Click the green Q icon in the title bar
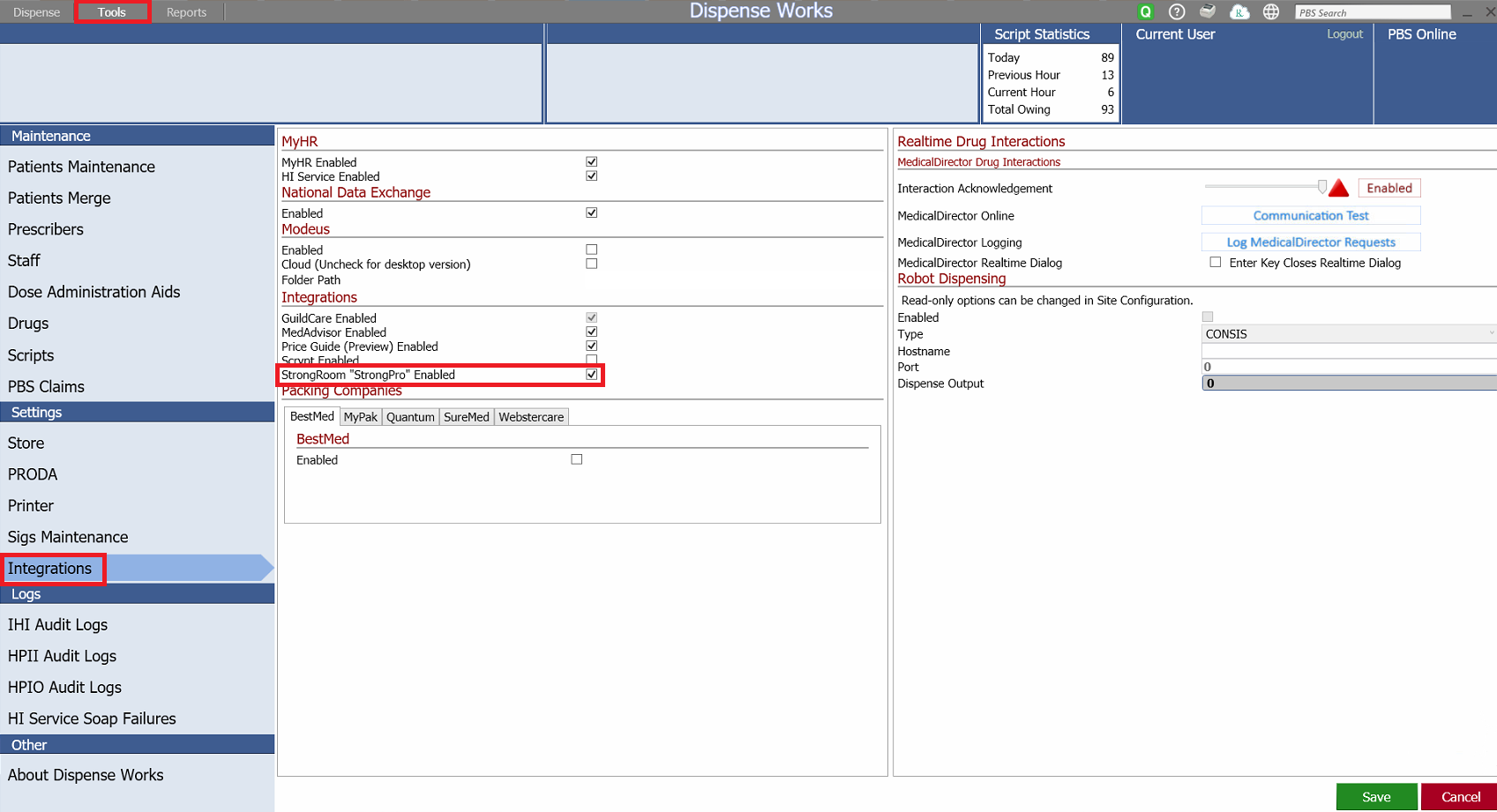 (1145, 11)
